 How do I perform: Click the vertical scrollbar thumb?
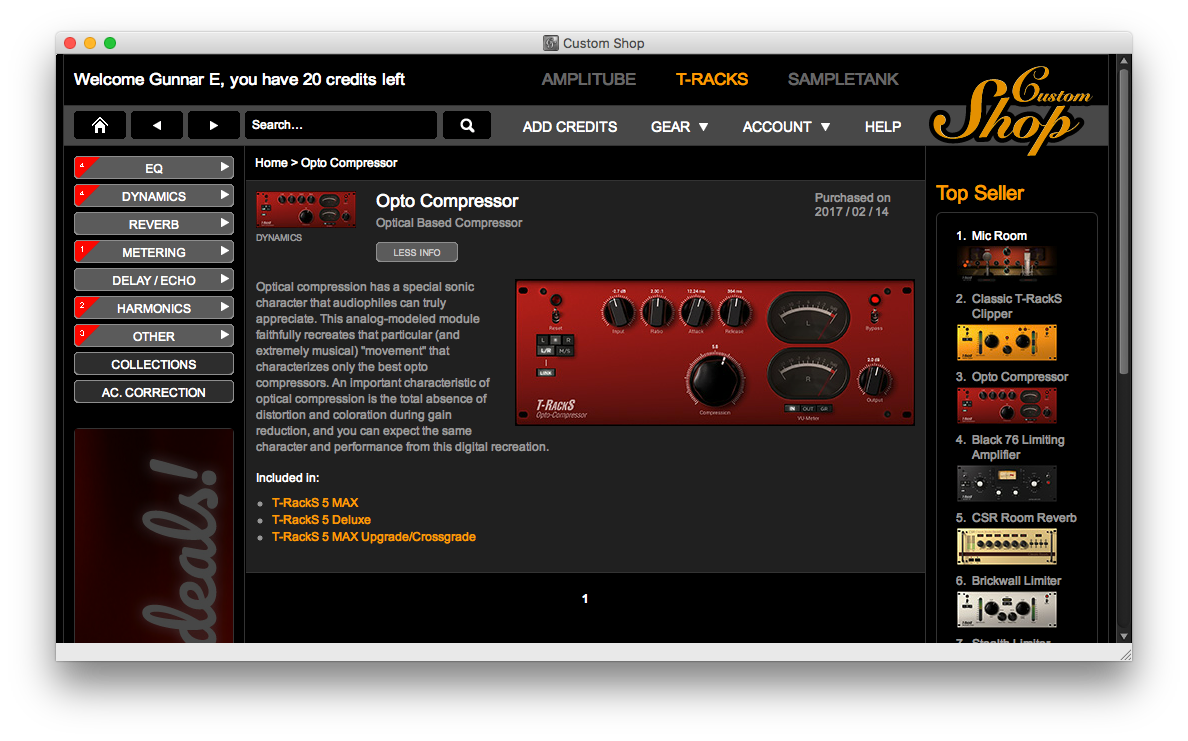coord(1124,220)
